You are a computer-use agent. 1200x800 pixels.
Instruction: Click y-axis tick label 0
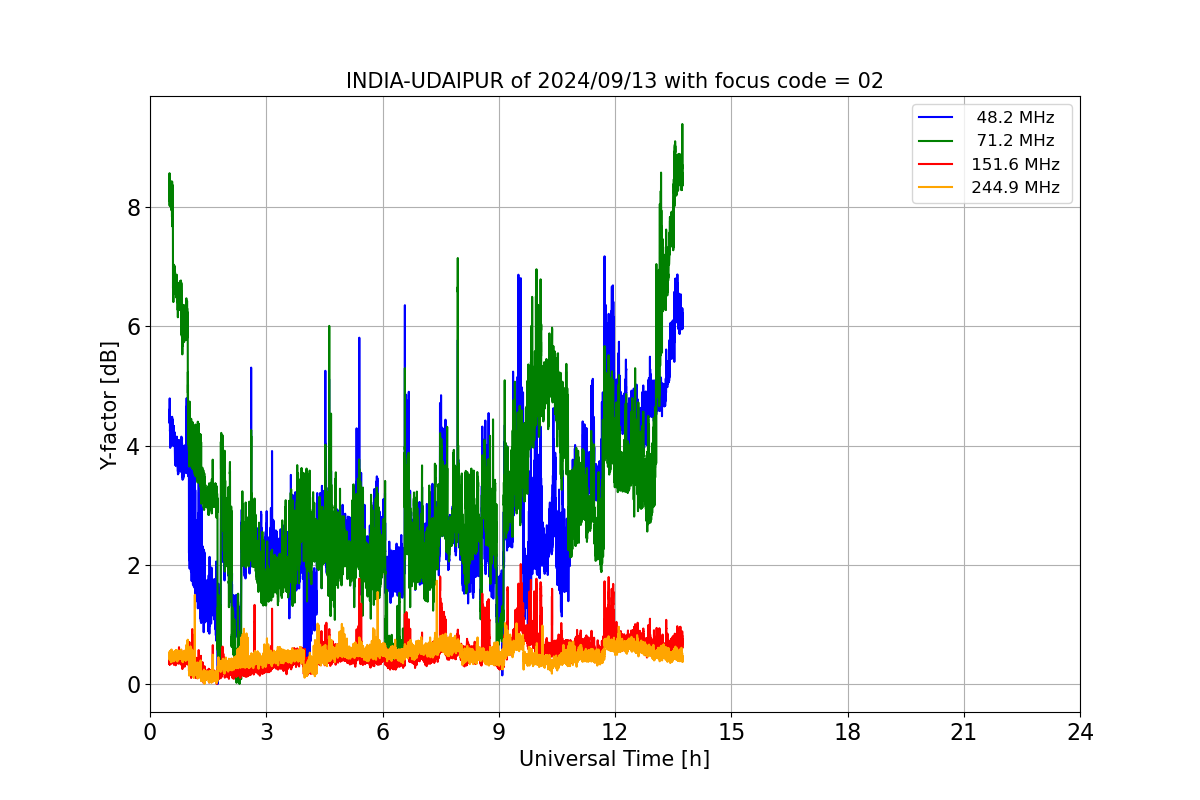(134, 685)
